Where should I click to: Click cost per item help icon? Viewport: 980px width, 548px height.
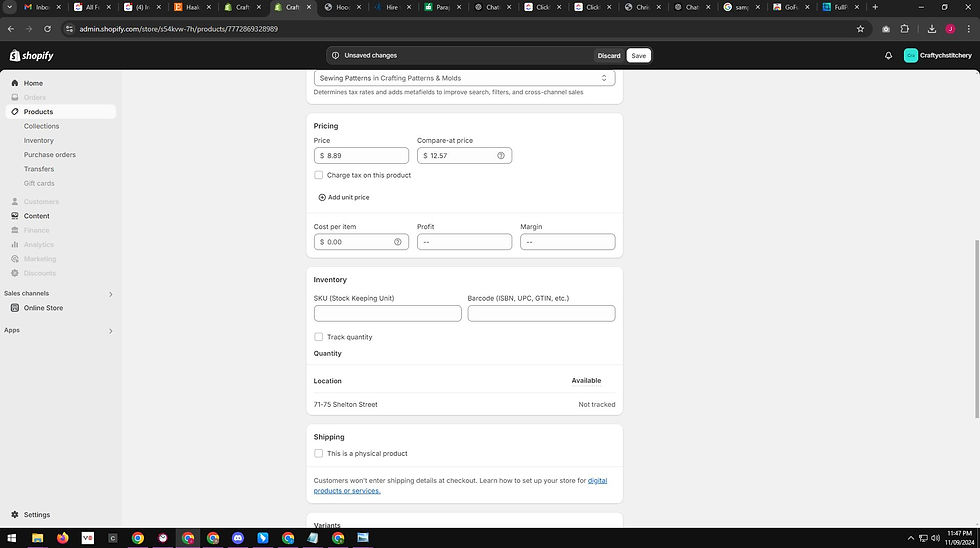tap(398, 242)
